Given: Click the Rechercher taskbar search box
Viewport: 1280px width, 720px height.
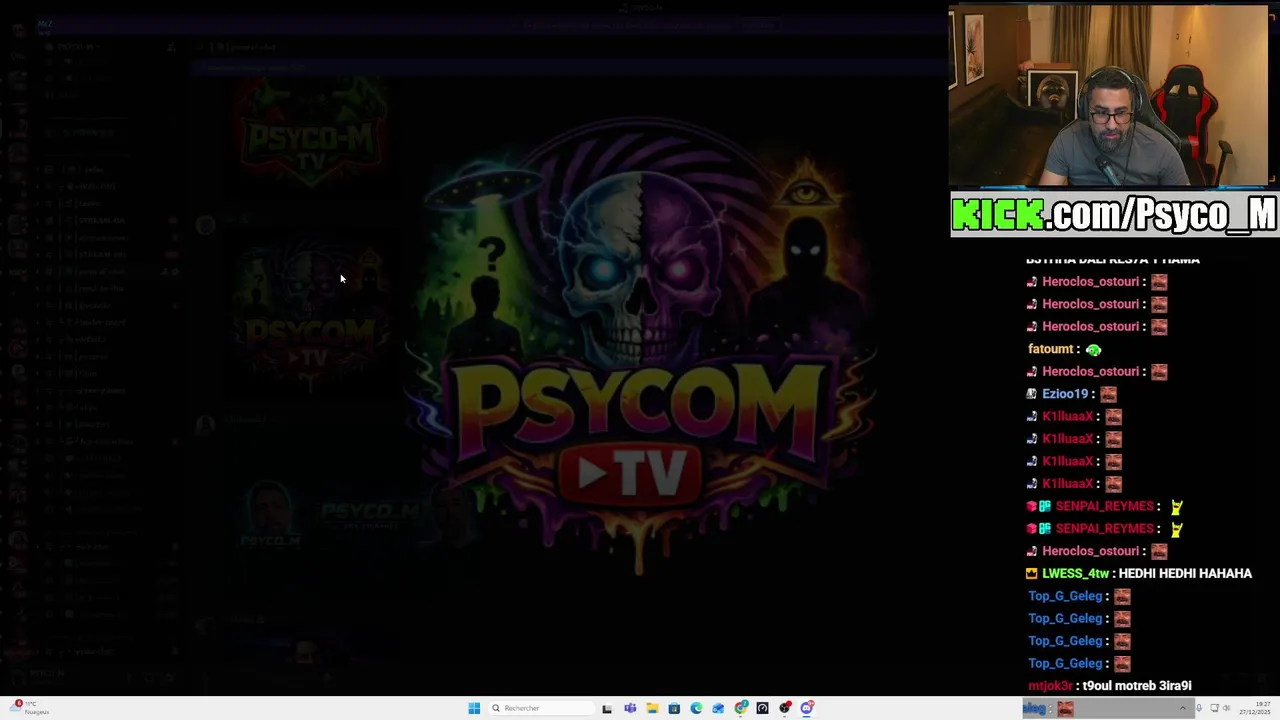Looking at the screenshot, I should [x=542, y=708].
